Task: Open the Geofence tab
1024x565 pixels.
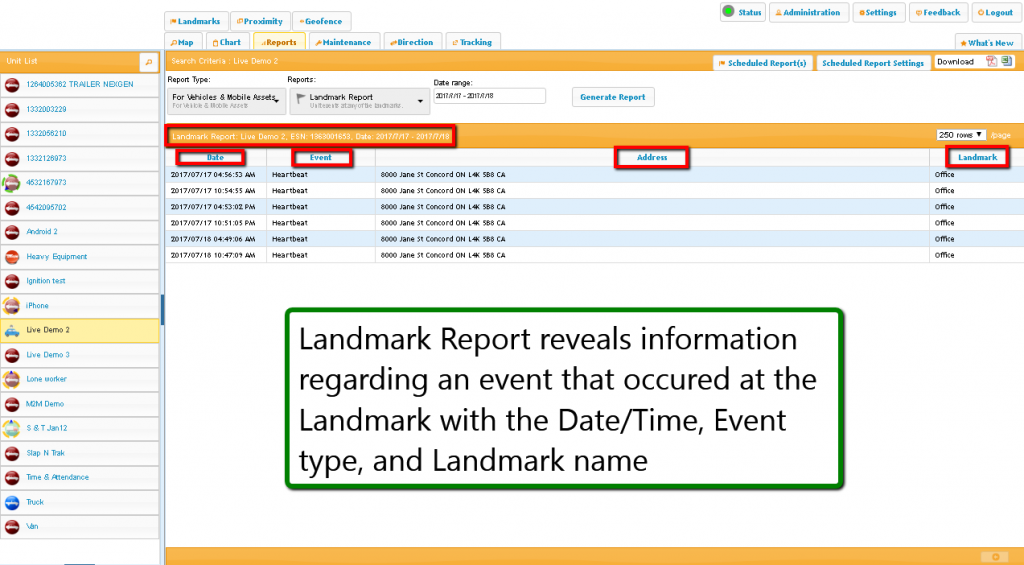Action: click(x=321, y=21)
